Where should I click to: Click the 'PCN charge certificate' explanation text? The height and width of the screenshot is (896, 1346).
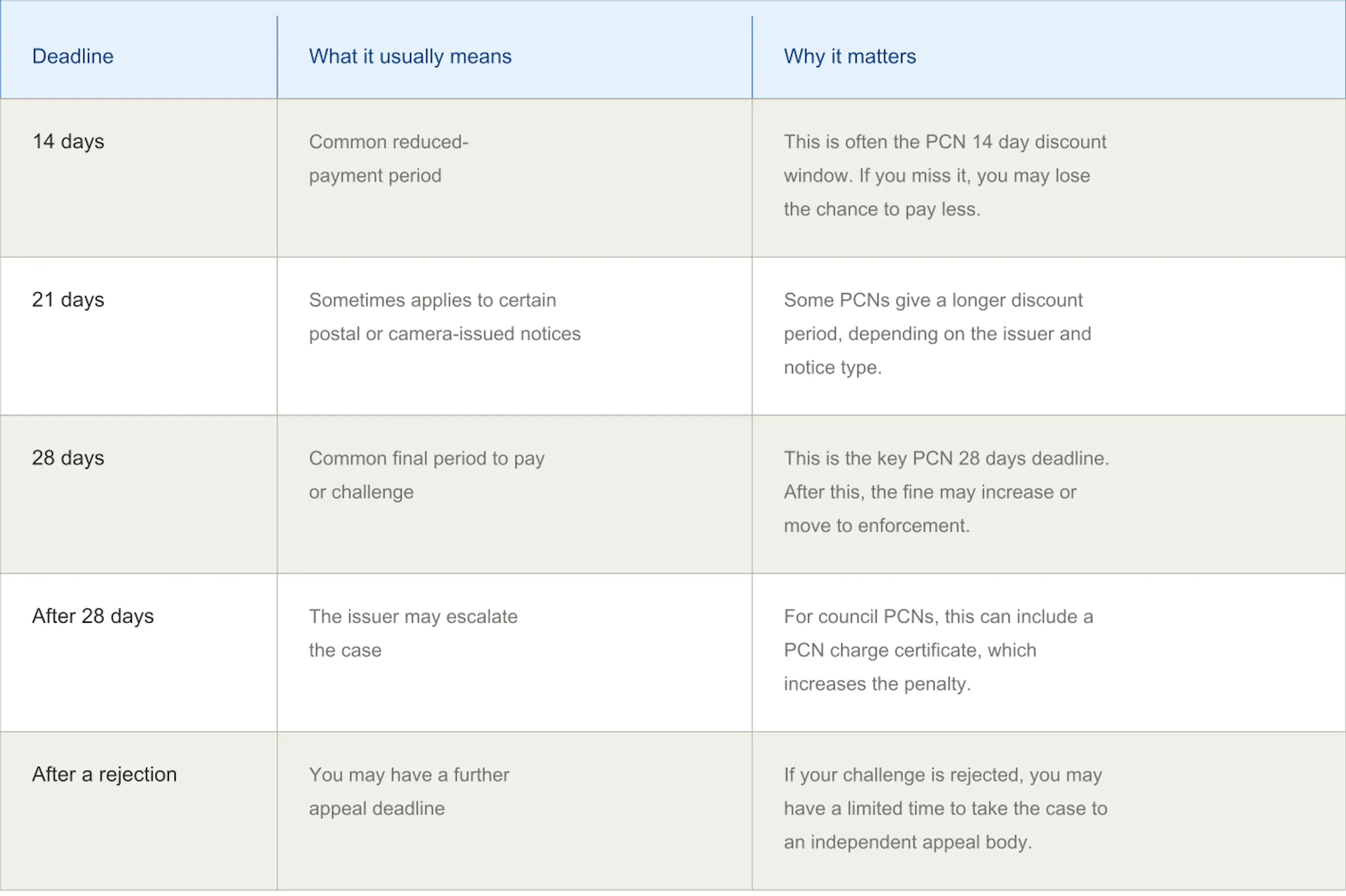click(939, 650)
